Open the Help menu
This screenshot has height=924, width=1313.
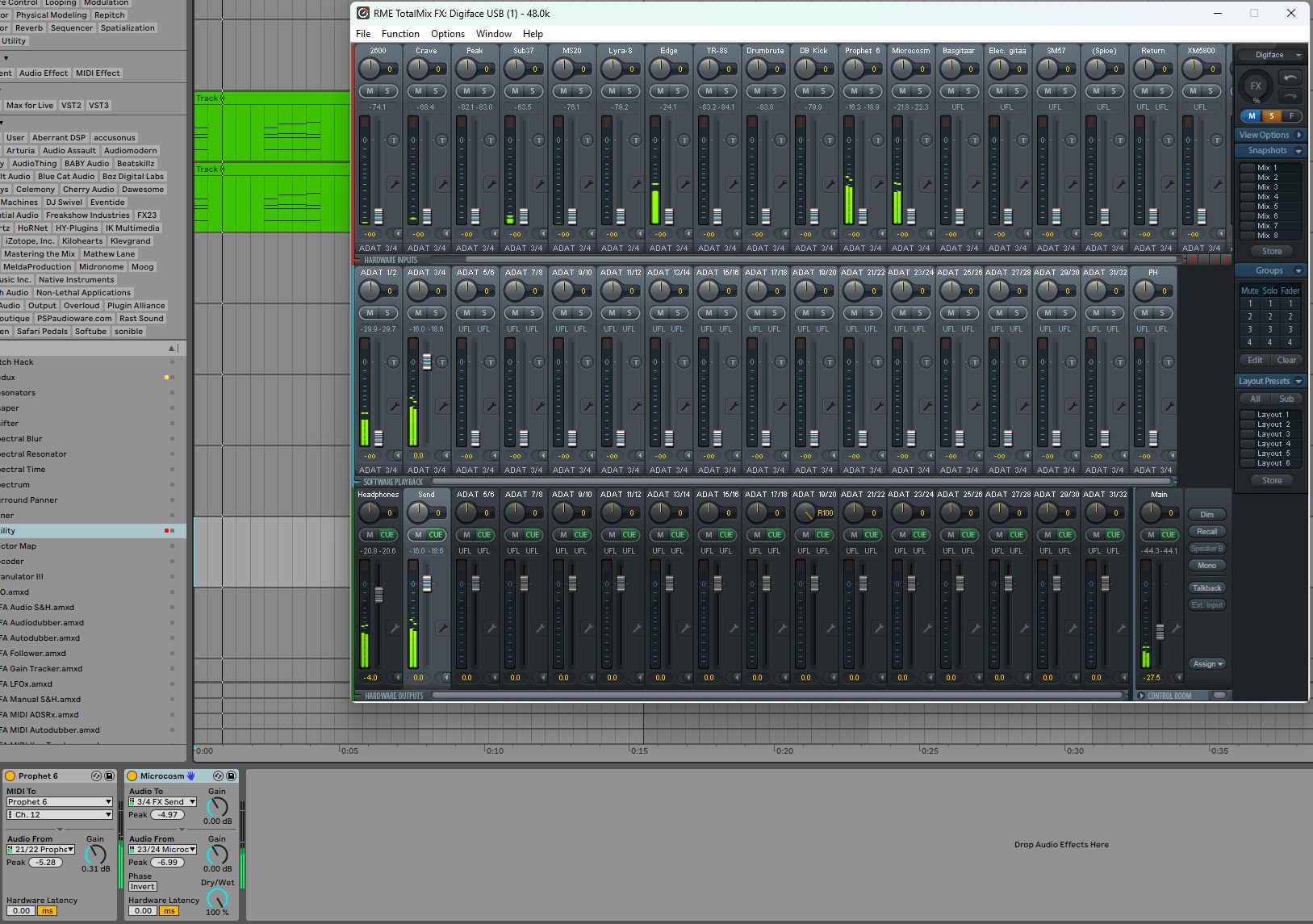(x=533, y=34)
